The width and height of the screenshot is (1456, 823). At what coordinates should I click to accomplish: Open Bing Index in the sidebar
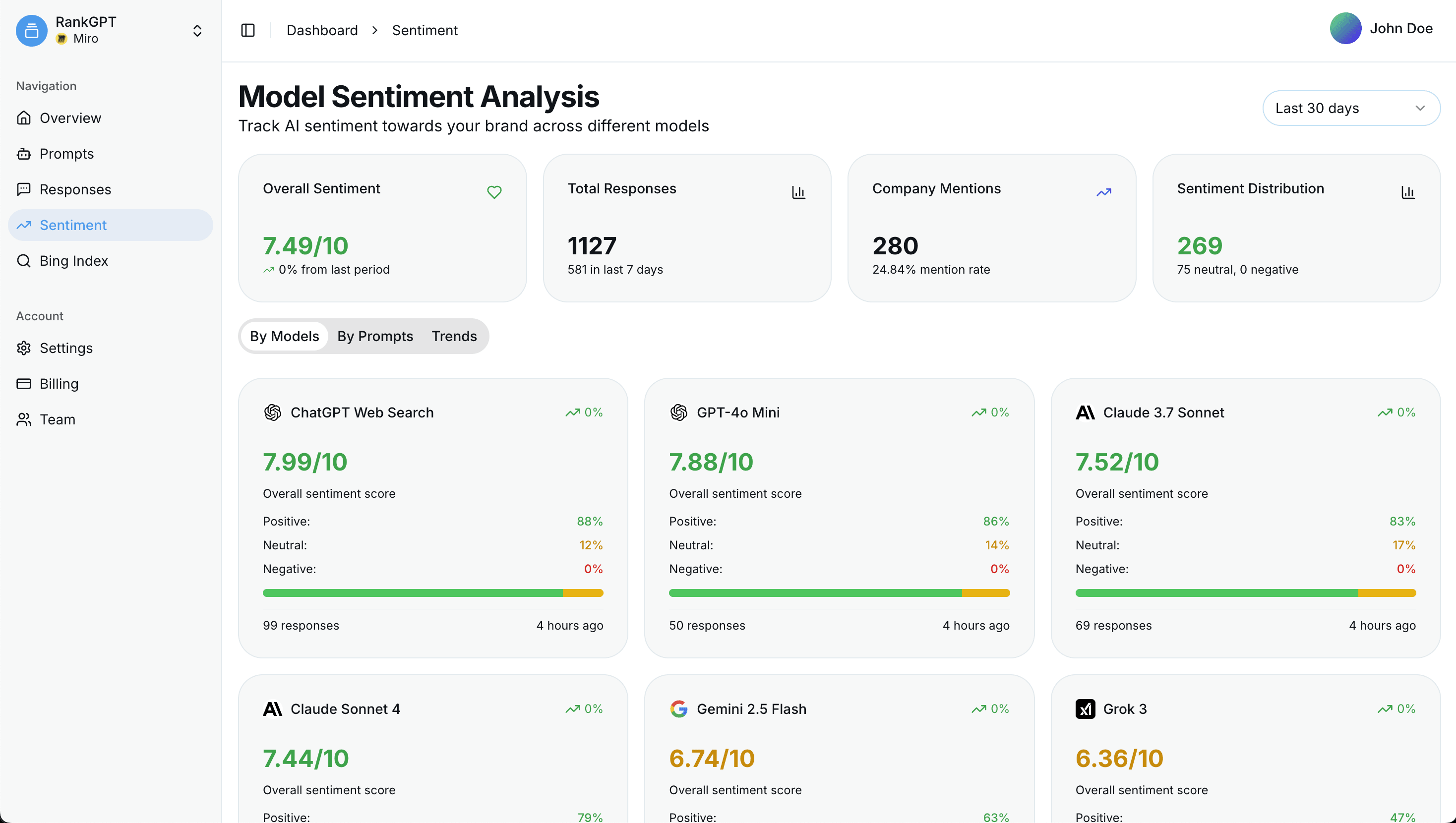[110, 261]
